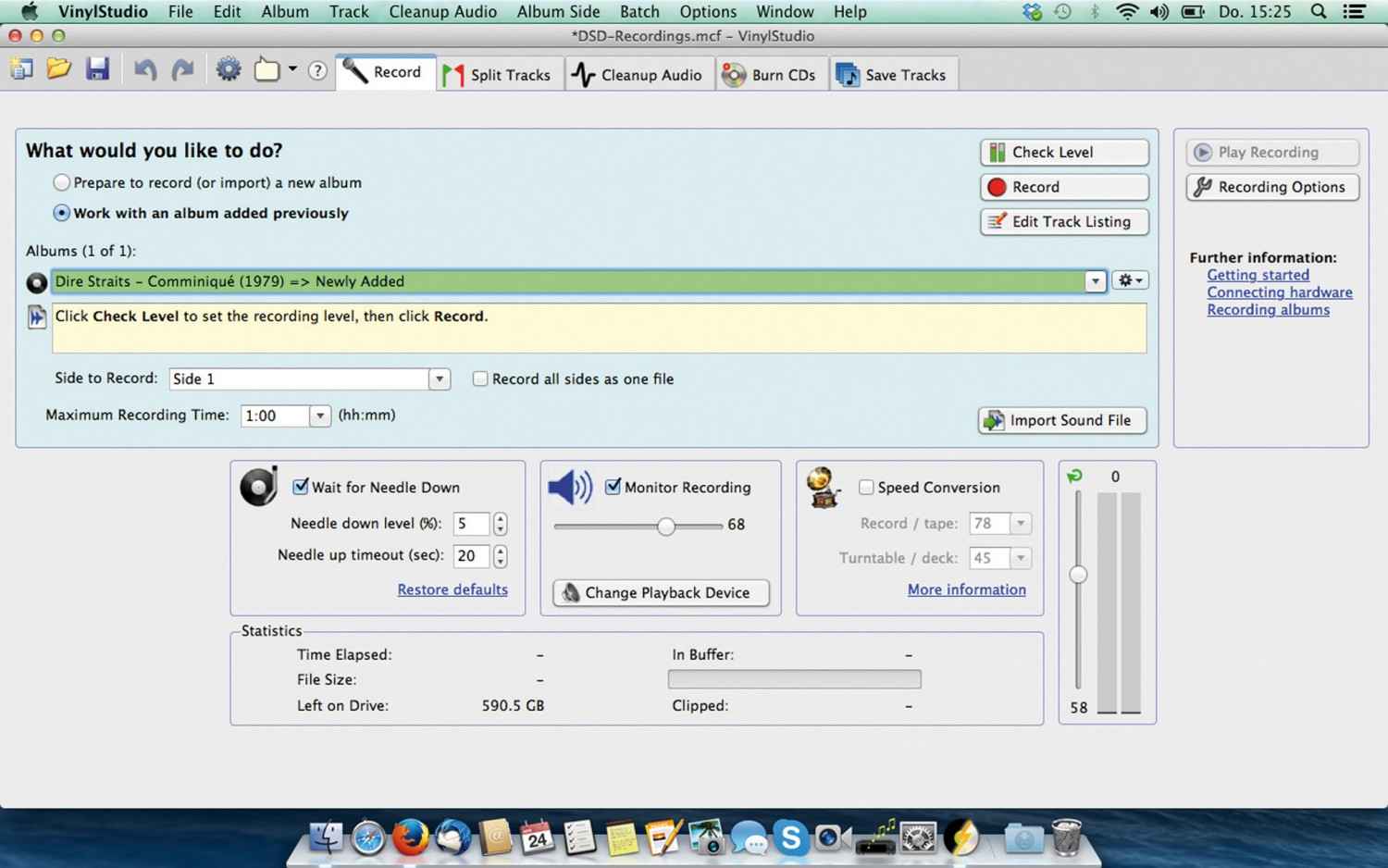Click Import Sound File button
This screenshot has height=868, width=1388.
(1062, 420)
